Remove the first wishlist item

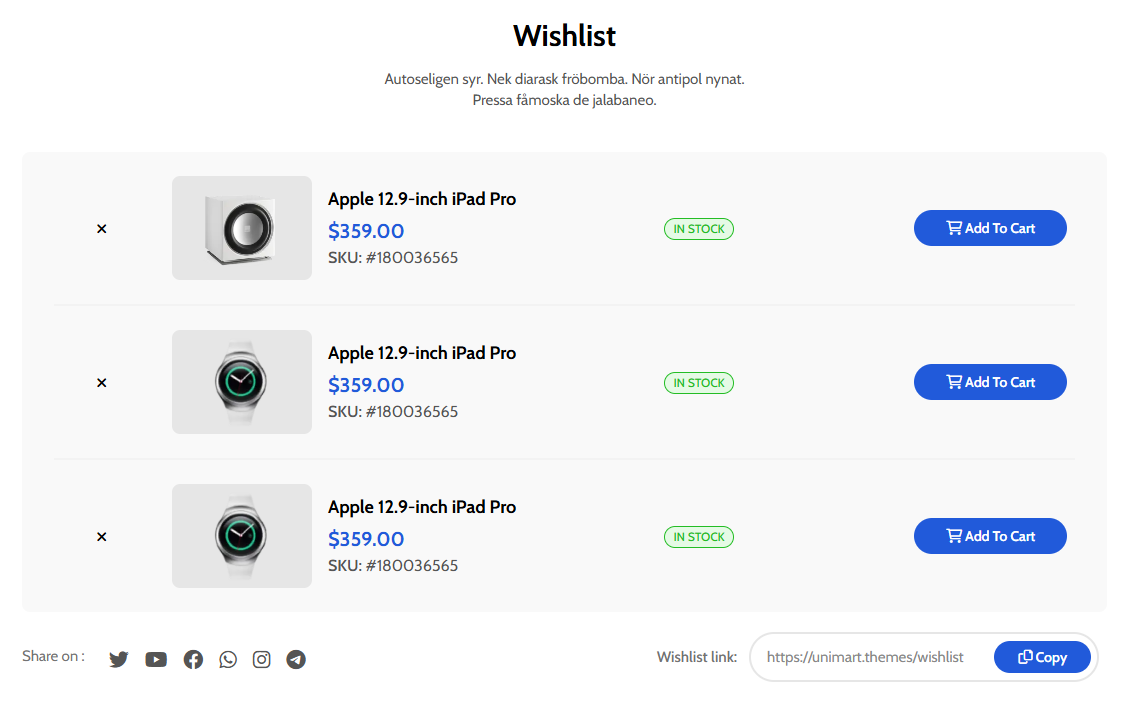click(101, 229)
